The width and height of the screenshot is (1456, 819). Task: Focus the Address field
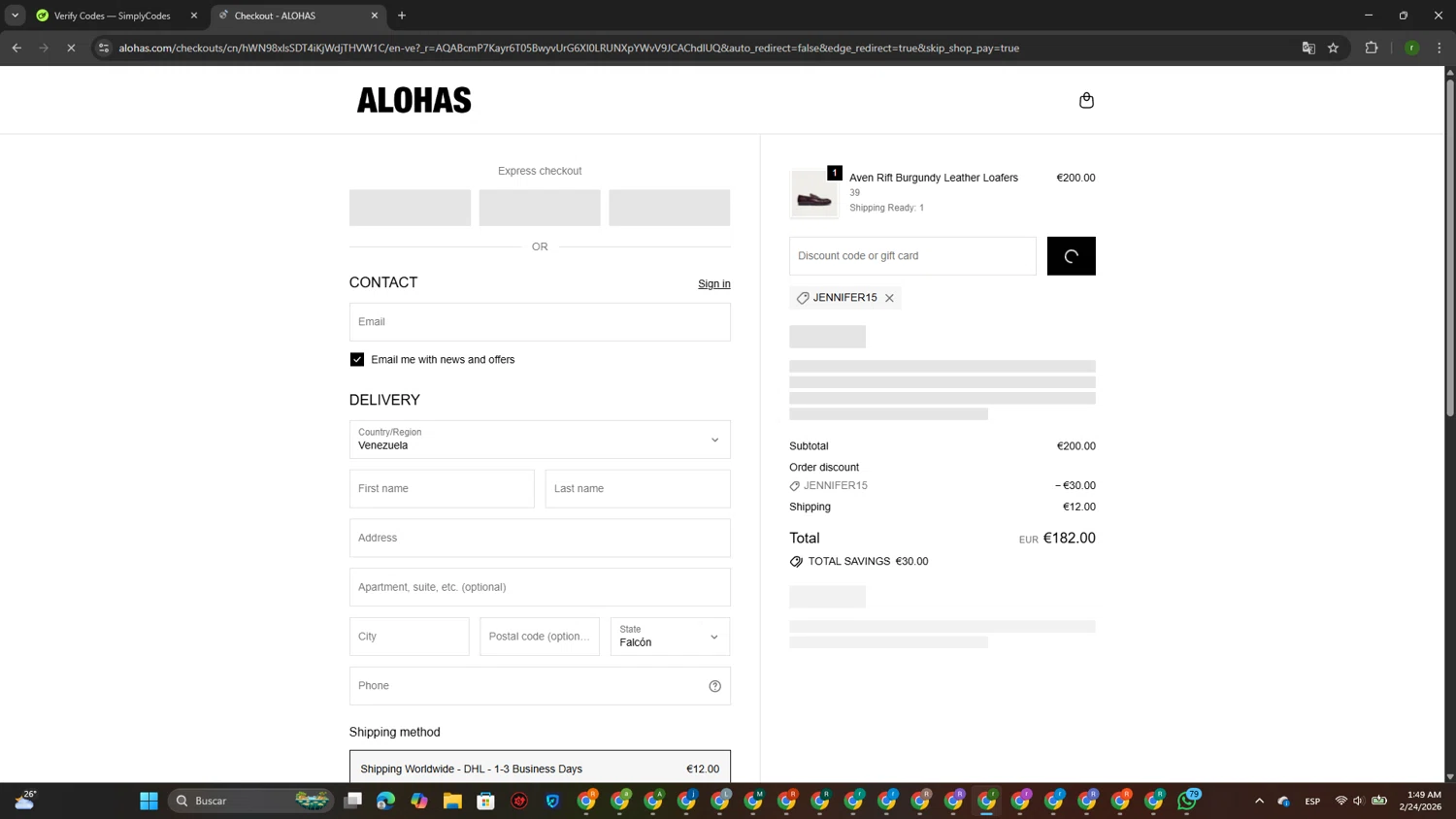point(540,538)
